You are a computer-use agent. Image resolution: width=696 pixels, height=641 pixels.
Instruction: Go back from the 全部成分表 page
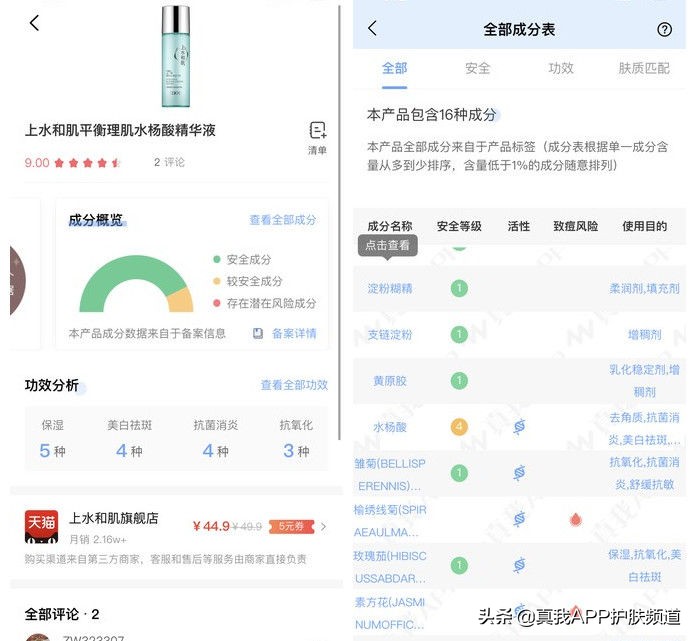click(x=372, y=28)
